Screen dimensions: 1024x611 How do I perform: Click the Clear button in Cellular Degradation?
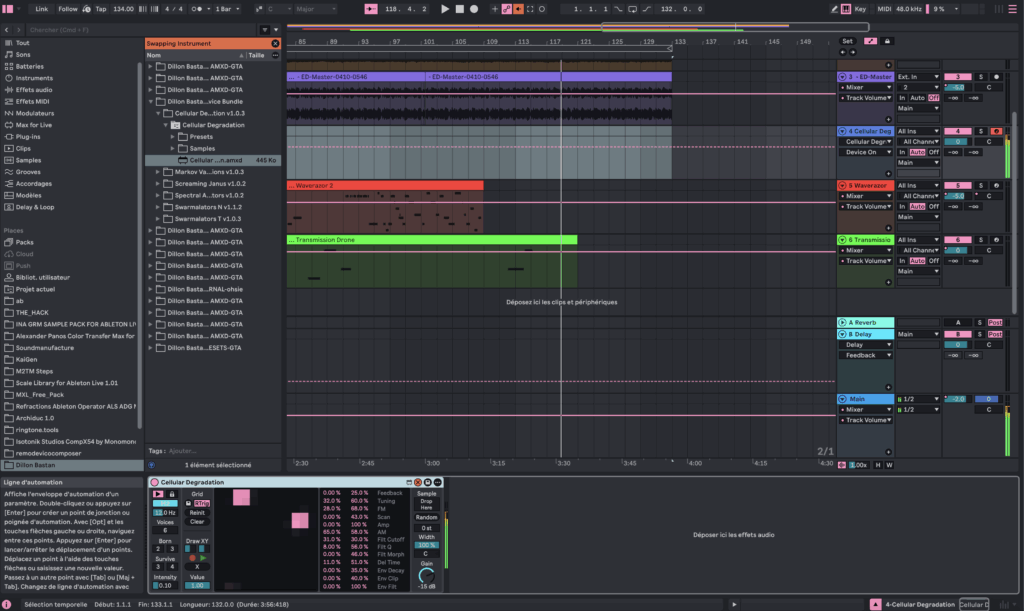tap(197, 522)
